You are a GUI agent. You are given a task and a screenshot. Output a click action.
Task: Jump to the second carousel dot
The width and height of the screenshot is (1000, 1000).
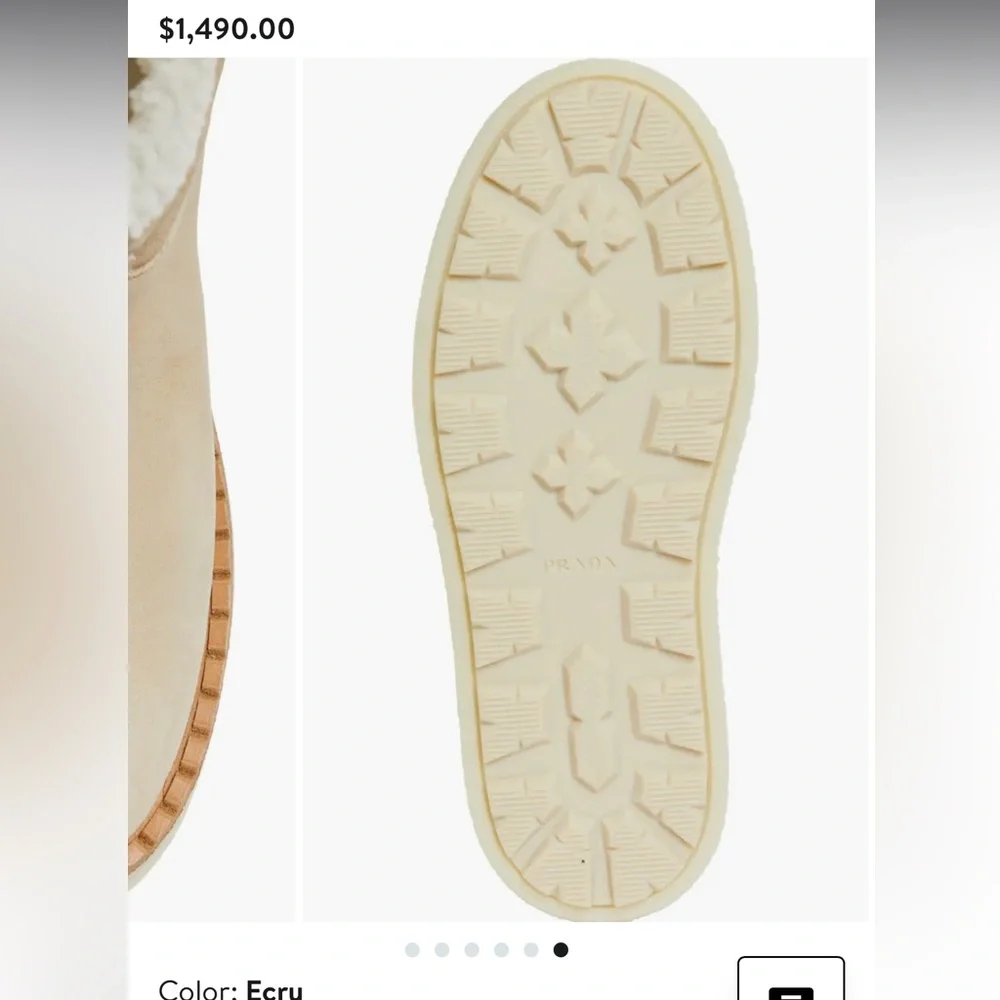[x=442, y=950]
